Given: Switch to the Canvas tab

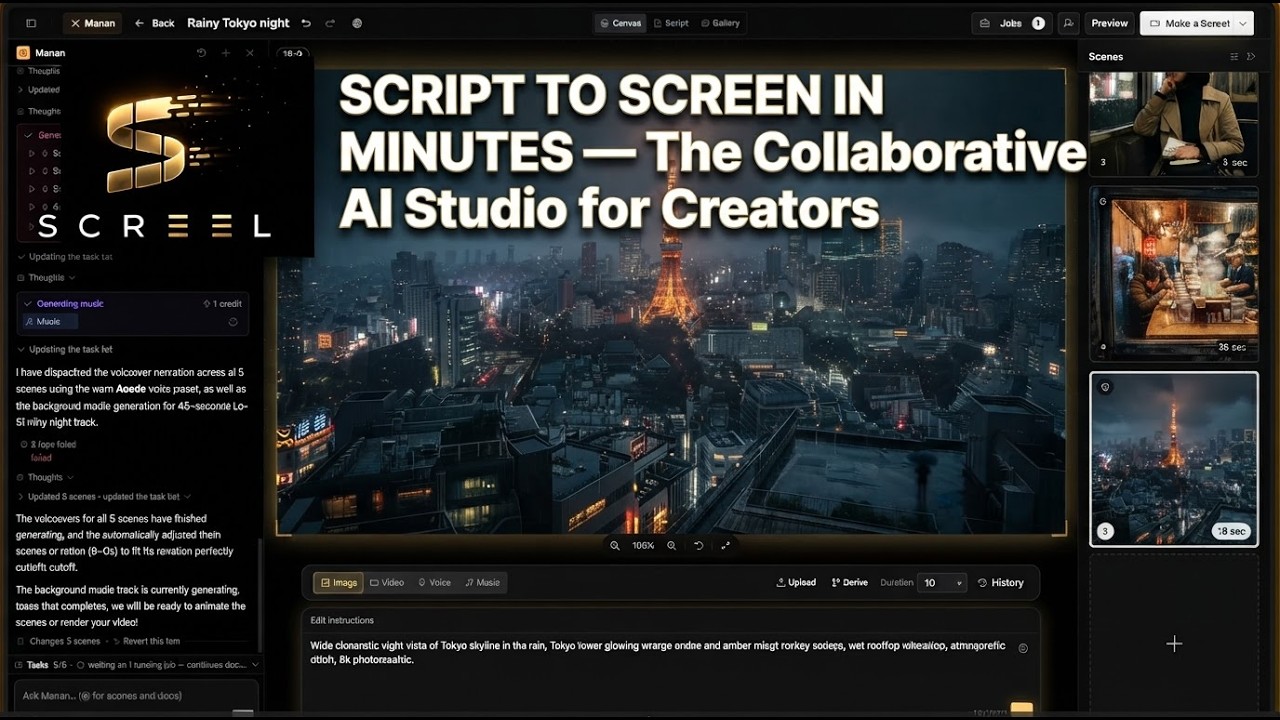Looking at the screenshot, I should pos(620,23).
